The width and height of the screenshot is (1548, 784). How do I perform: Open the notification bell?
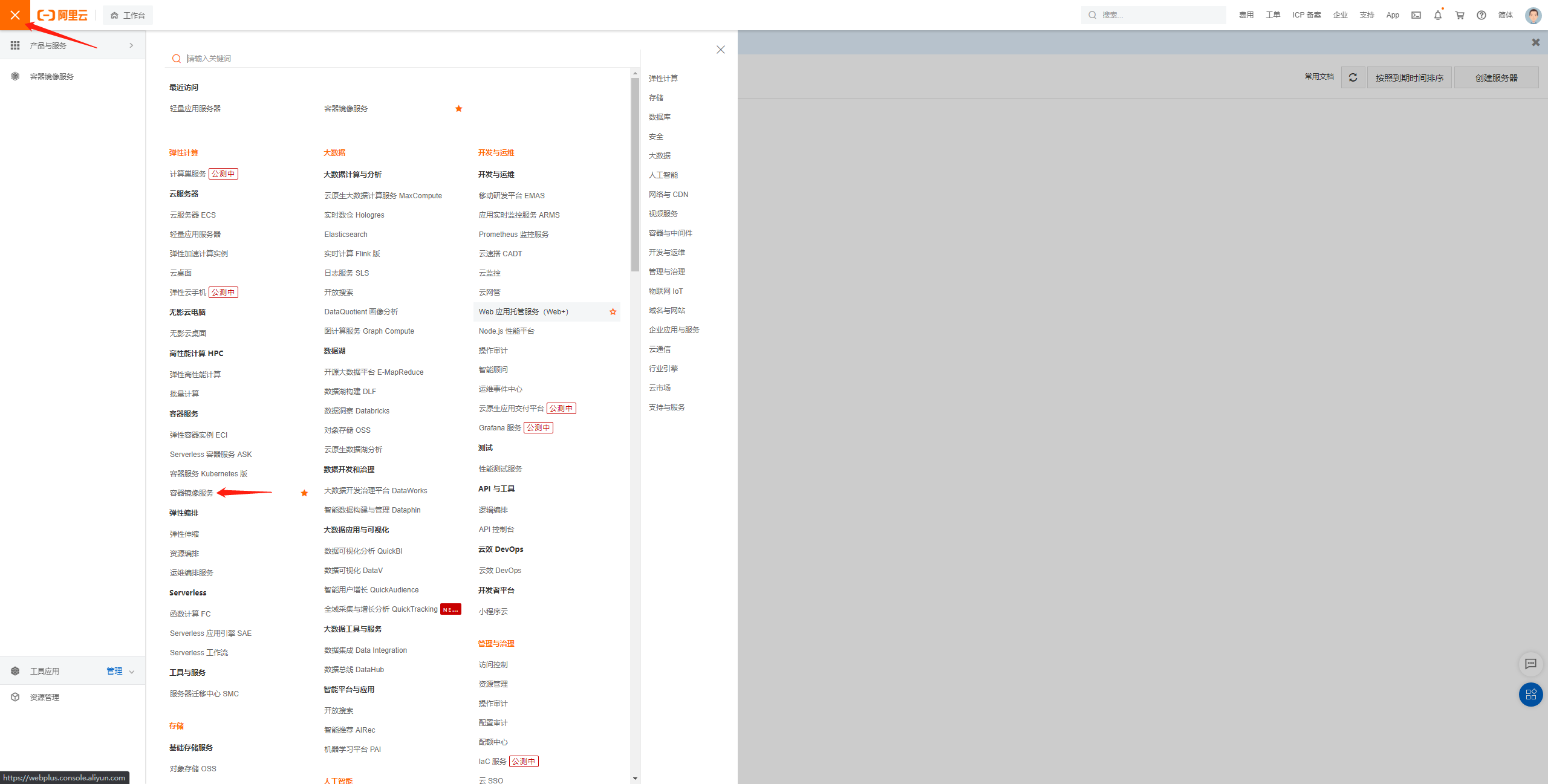point(1438,15)
